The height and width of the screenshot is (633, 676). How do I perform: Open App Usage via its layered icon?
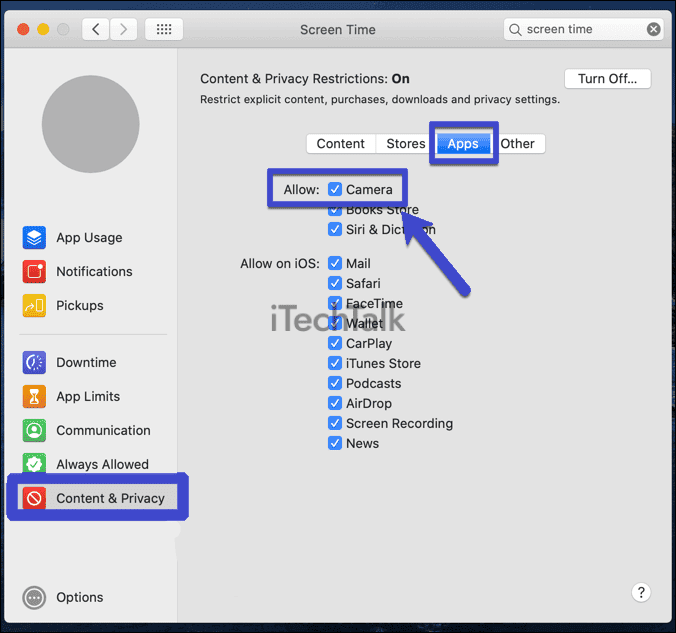pyautogui.click(x=34, y=238)
